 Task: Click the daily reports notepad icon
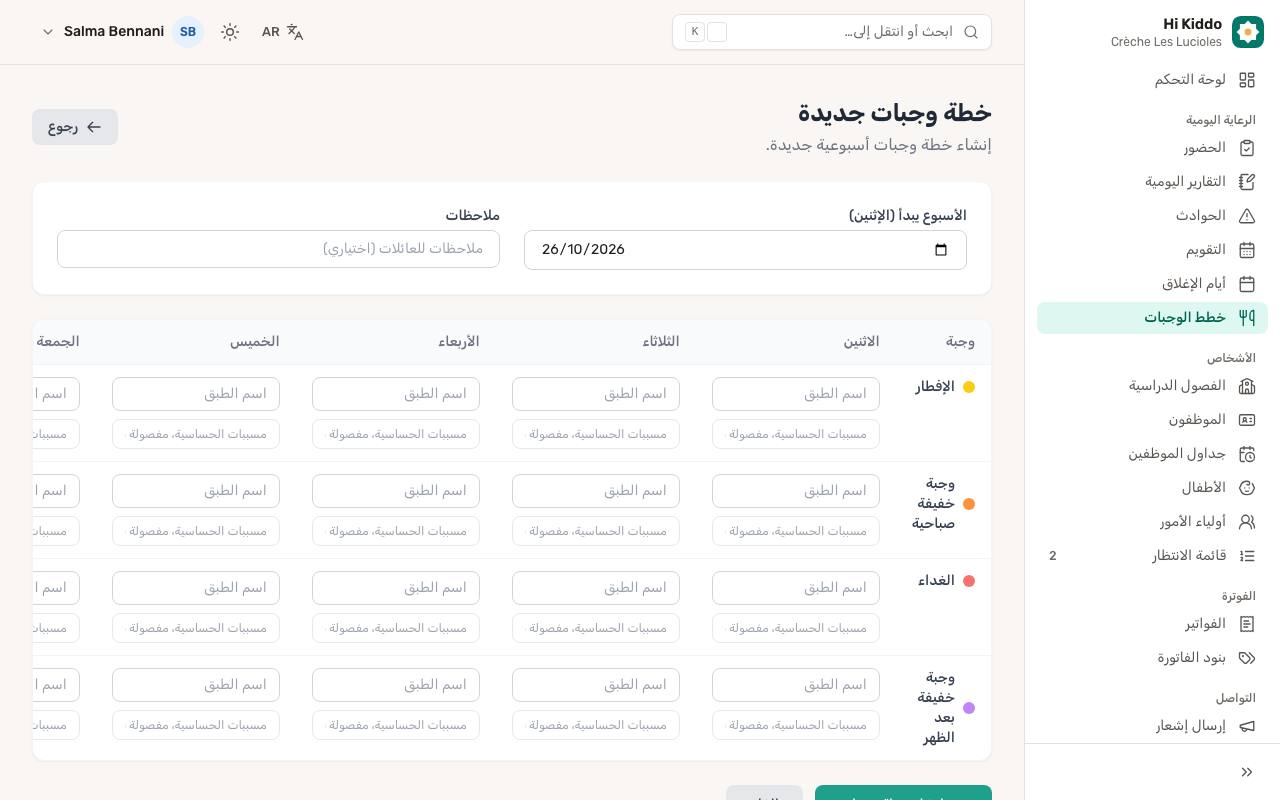coord(1247,182)
